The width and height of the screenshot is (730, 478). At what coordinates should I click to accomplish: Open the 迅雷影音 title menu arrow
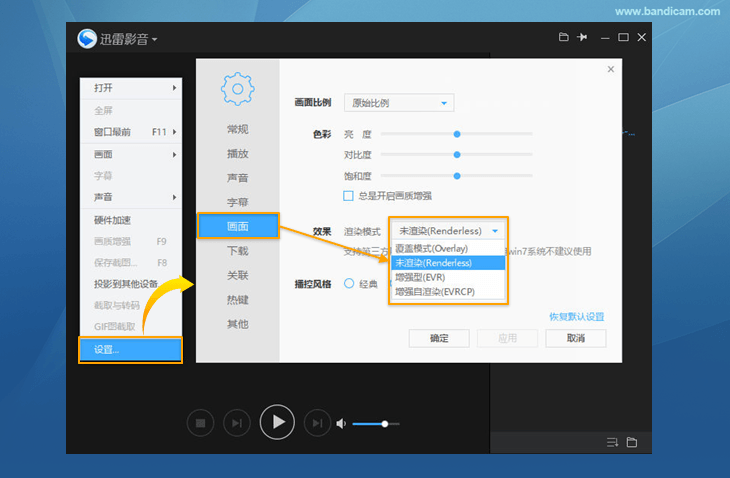coord(154,40)
